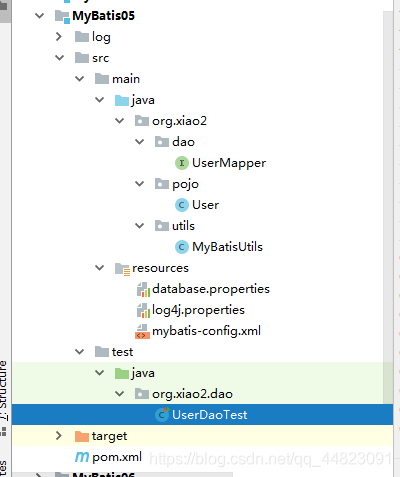Click the resources folder icon
The height and width of the screenshot is (477, 400).
(x=122, y=269)
